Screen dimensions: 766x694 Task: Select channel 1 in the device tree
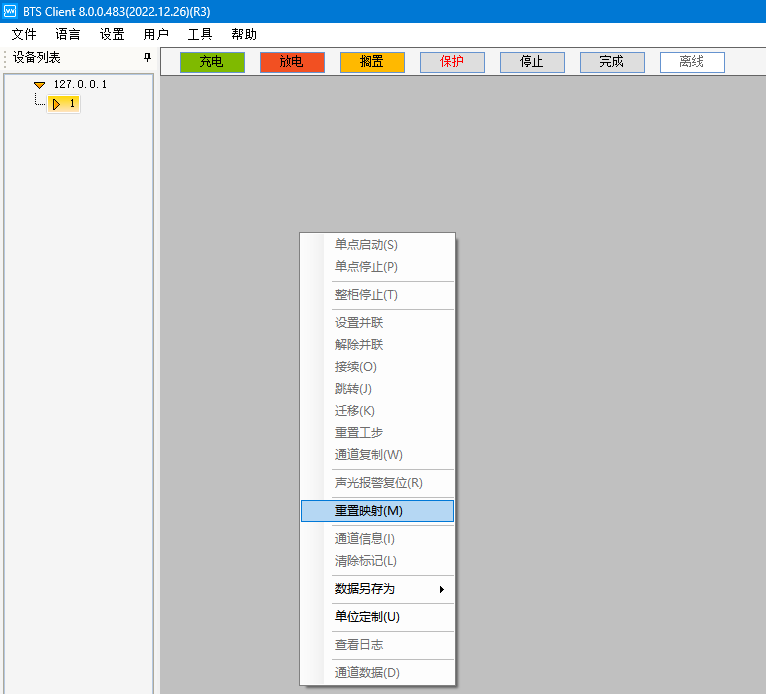pos(64,104)
